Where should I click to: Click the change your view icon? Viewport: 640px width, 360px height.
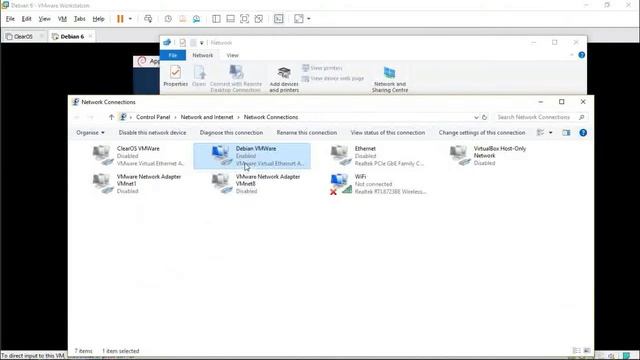click(x=540, y=133)
